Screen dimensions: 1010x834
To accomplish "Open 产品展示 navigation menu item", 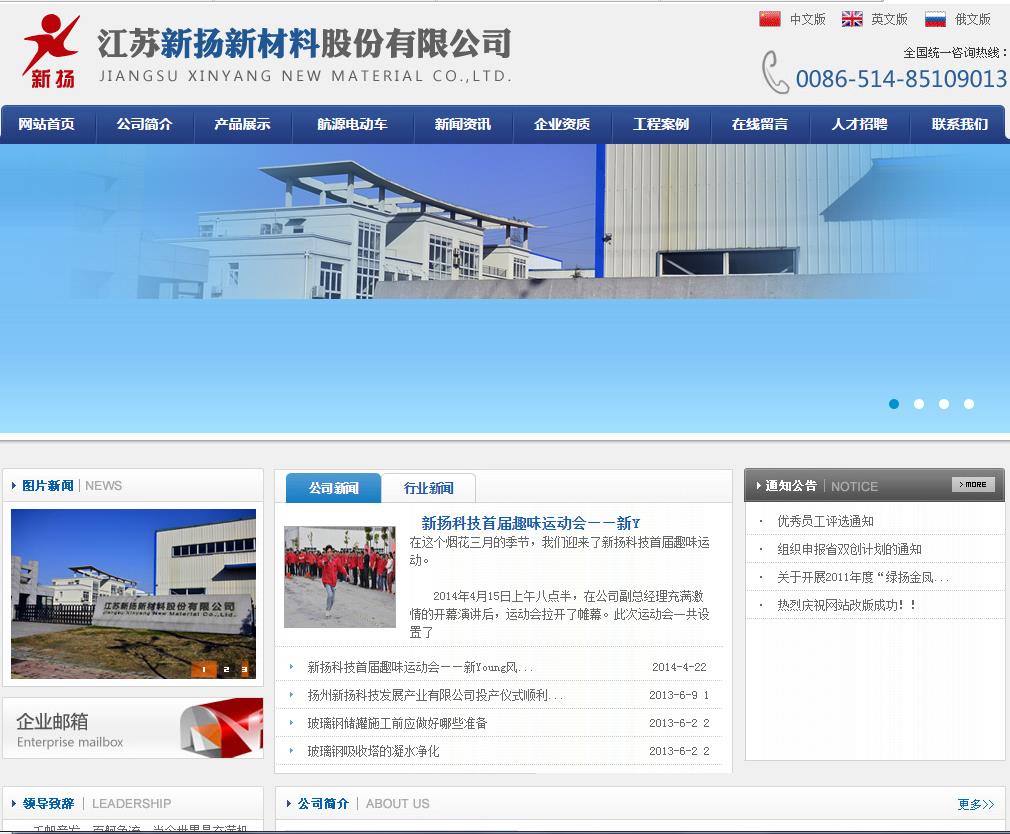I will coord(242,124).
